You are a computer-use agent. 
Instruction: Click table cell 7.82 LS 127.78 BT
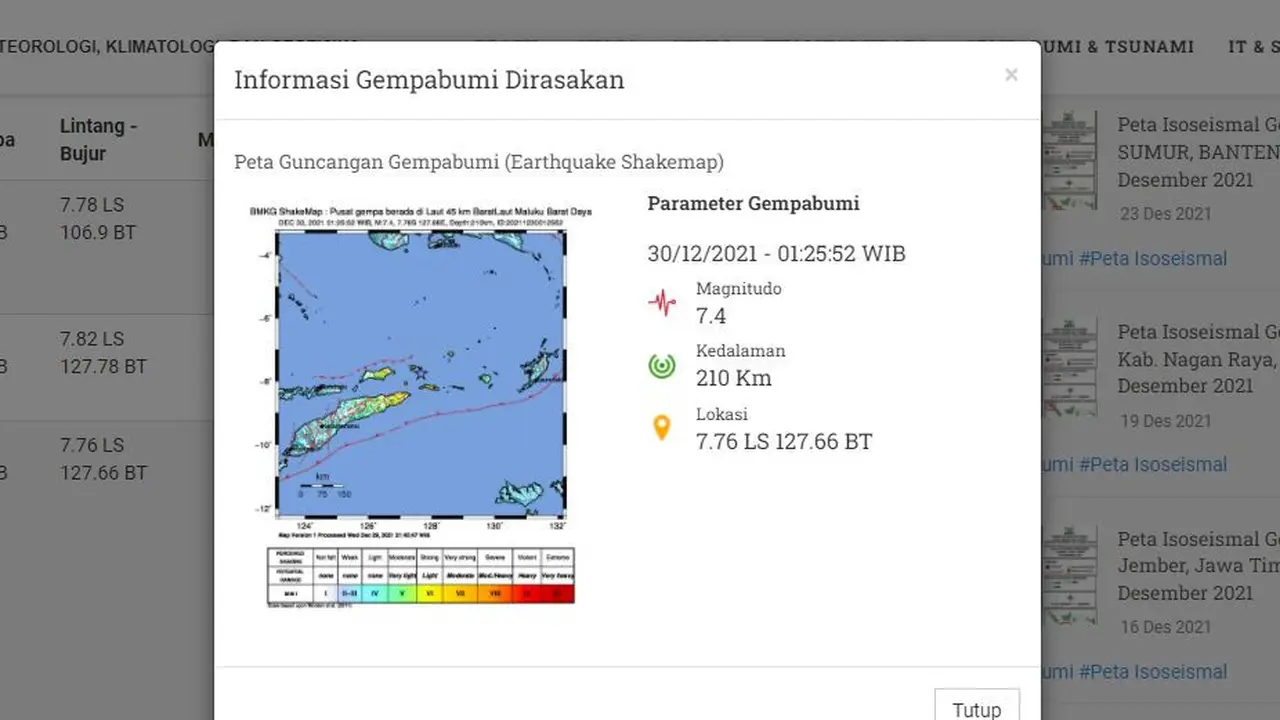point(103,353)
